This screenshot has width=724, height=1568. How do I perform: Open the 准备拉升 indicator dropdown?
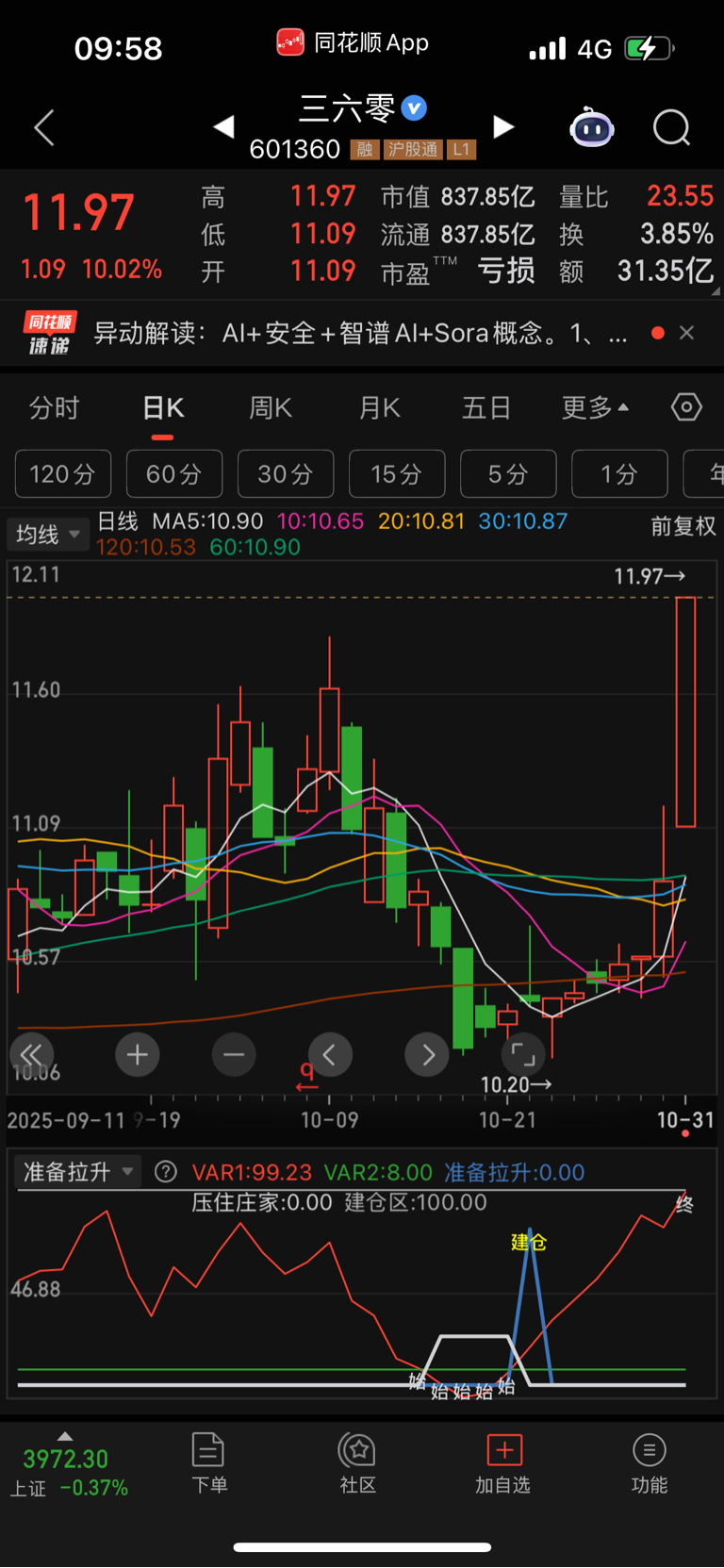[78, 1172]
